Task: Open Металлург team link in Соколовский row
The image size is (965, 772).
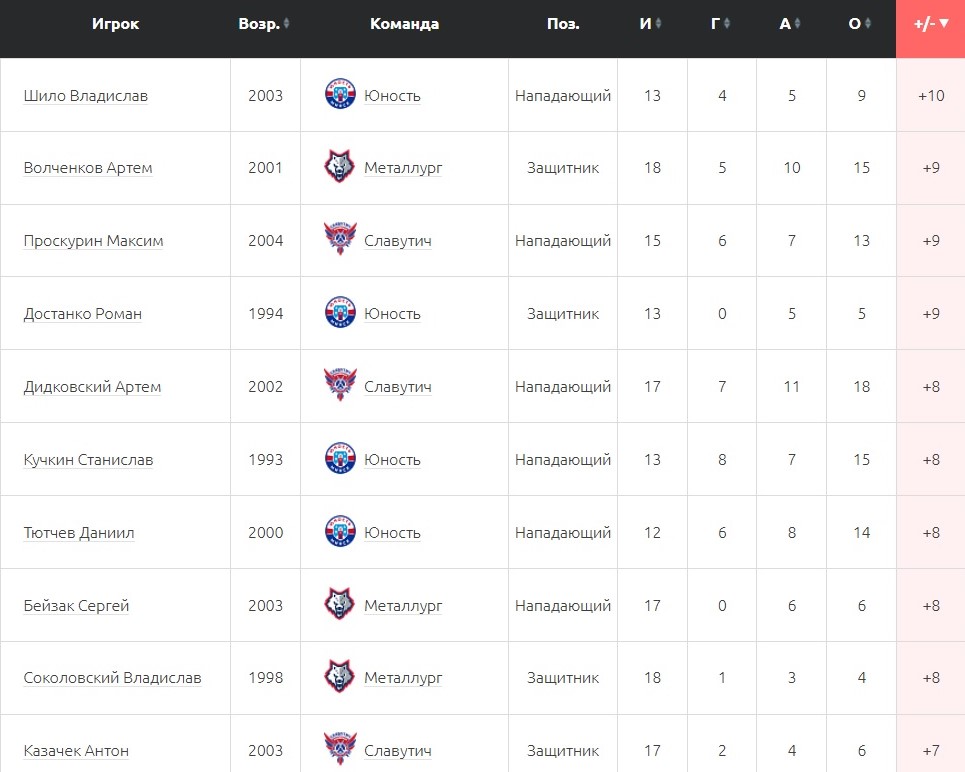Action: (x=403, y=678)
